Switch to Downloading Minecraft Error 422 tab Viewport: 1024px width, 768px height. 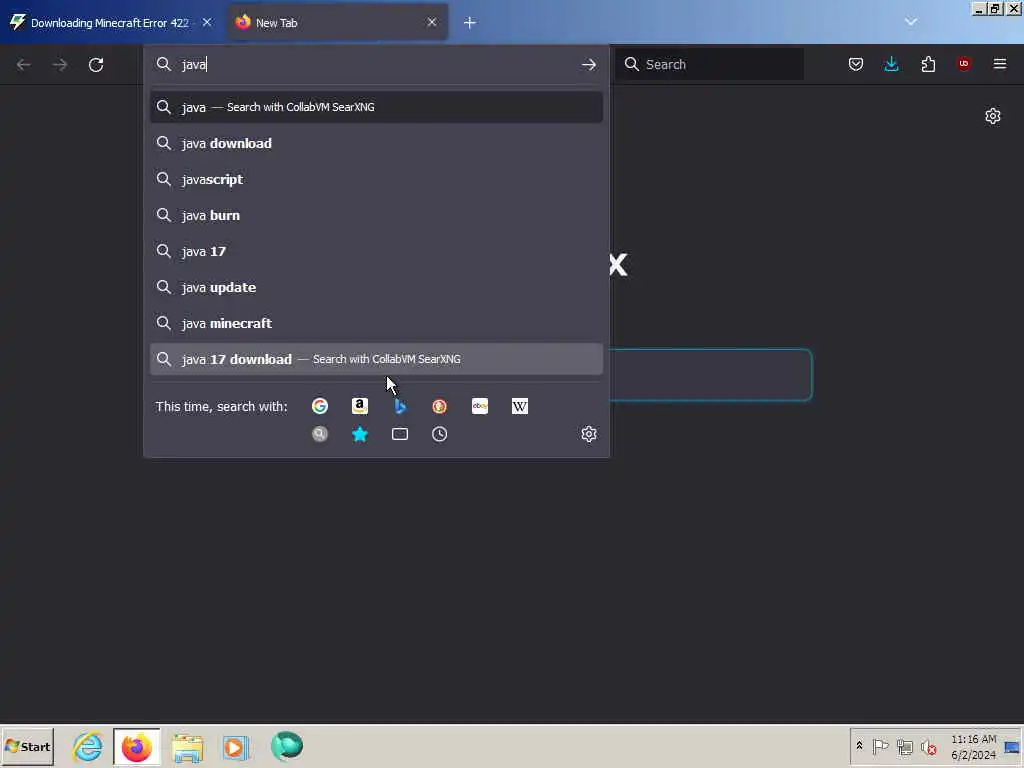(112, 23)
